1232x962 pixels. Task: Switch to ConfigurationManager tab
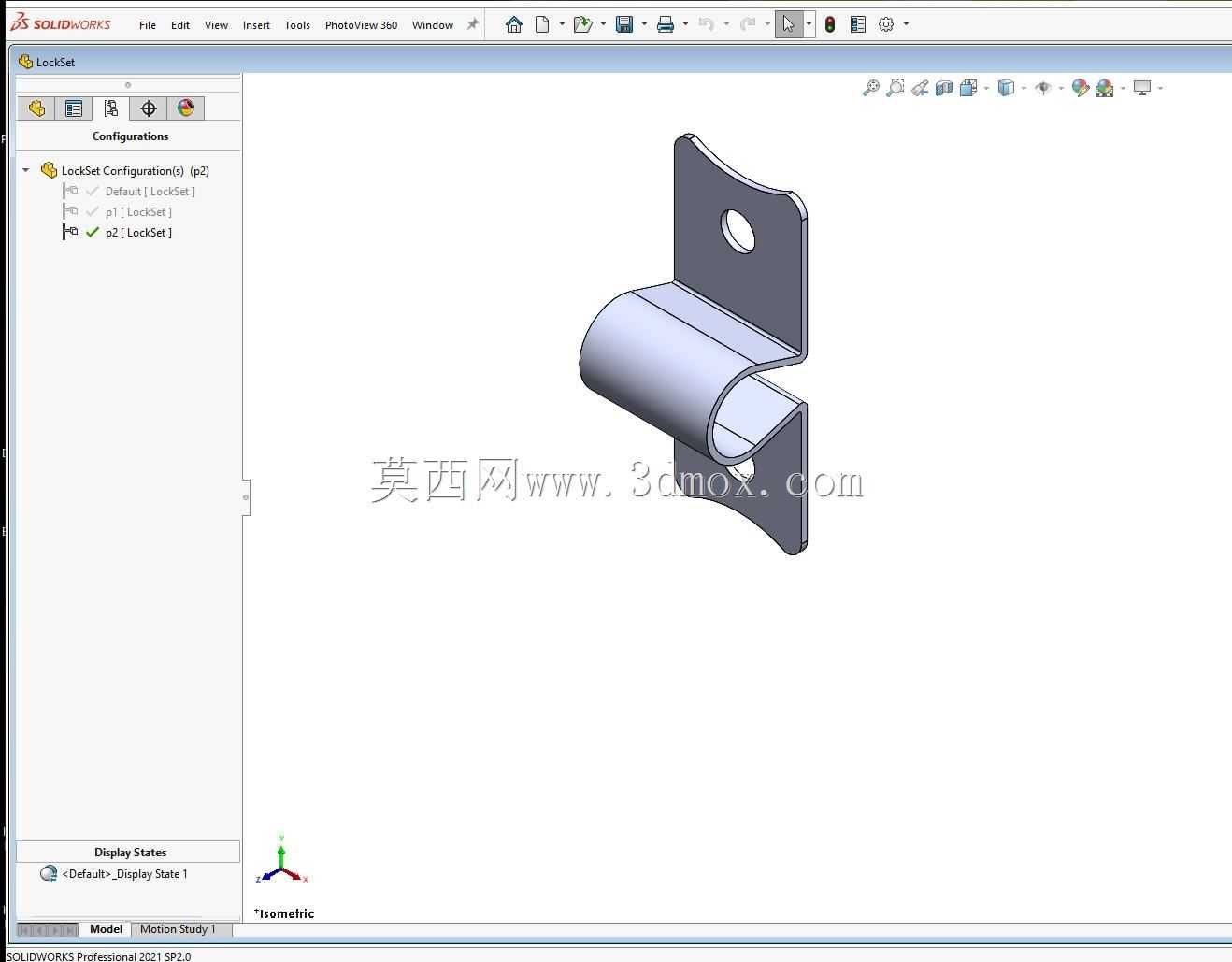(111, 108)
